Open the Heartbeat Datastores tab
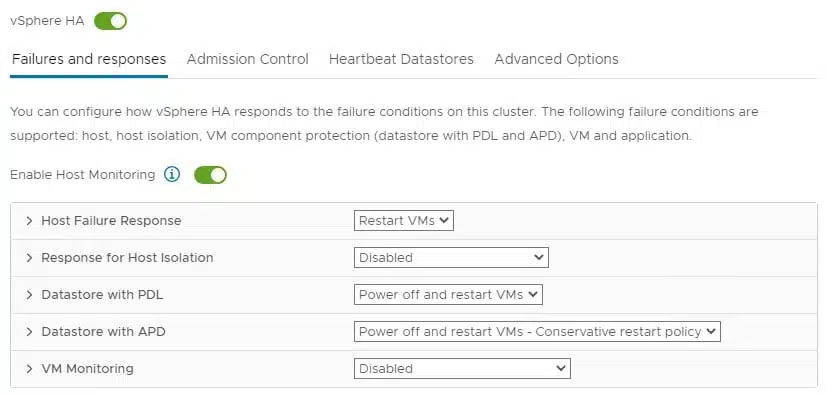Viewport: 827px width, 395px height. pos(401,59)
